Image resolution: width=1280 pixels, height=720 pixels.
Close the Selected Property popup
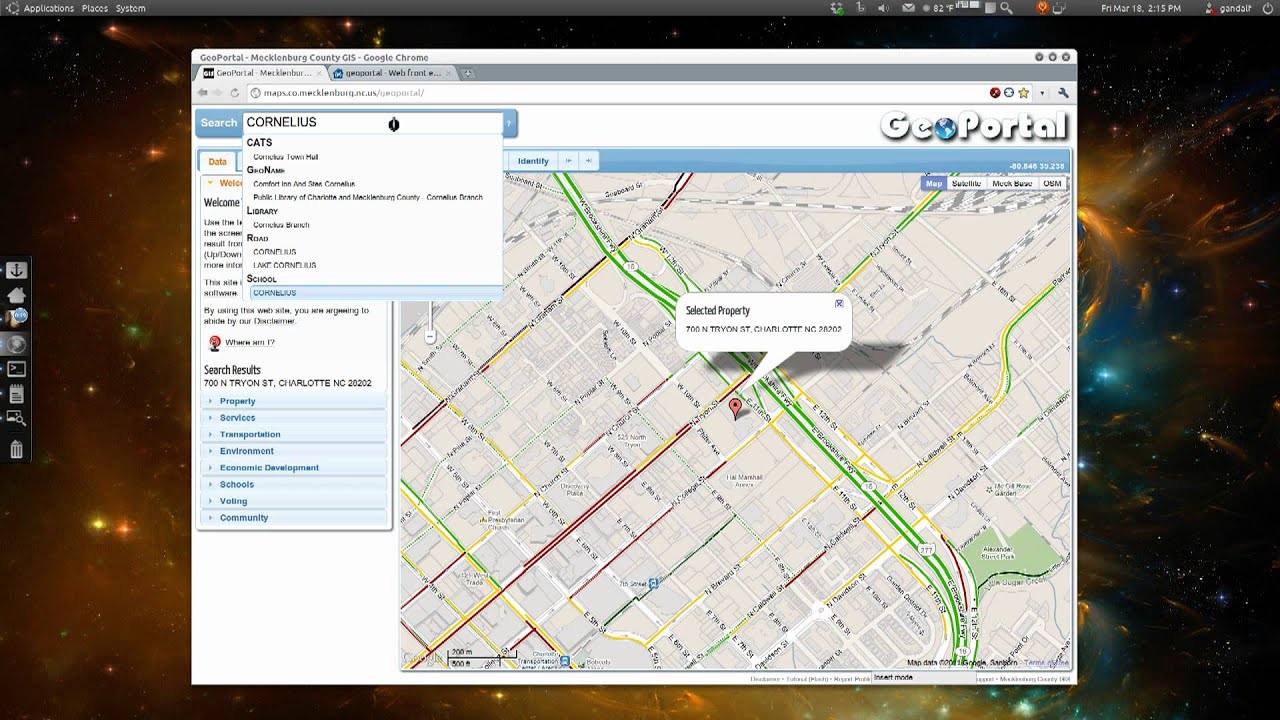(x=839, y=303)
